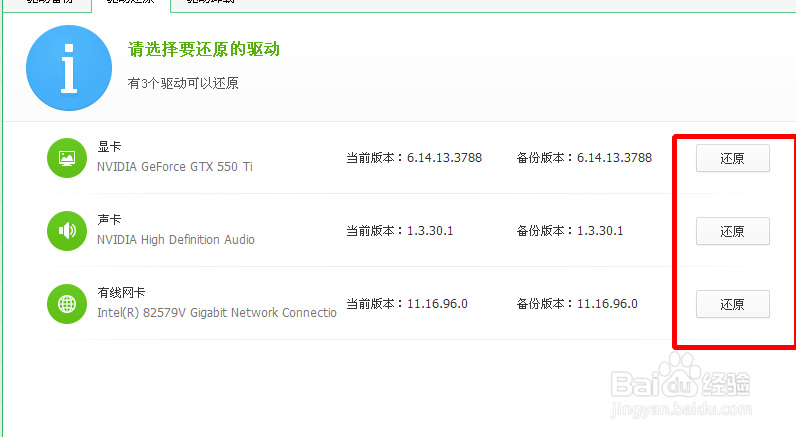Click the graphics card current version 6.14.13.3788
This screenshot has height=437, width=796.
click(444, 158)
